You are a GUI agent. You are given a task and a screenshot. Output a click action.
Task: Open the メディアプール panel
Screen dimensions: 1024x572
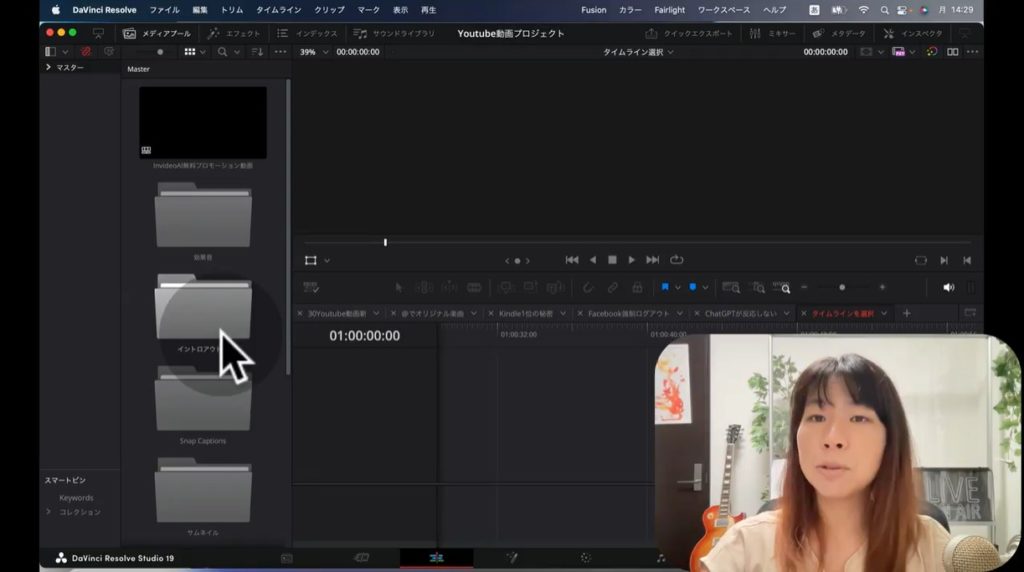click(157, 33)
